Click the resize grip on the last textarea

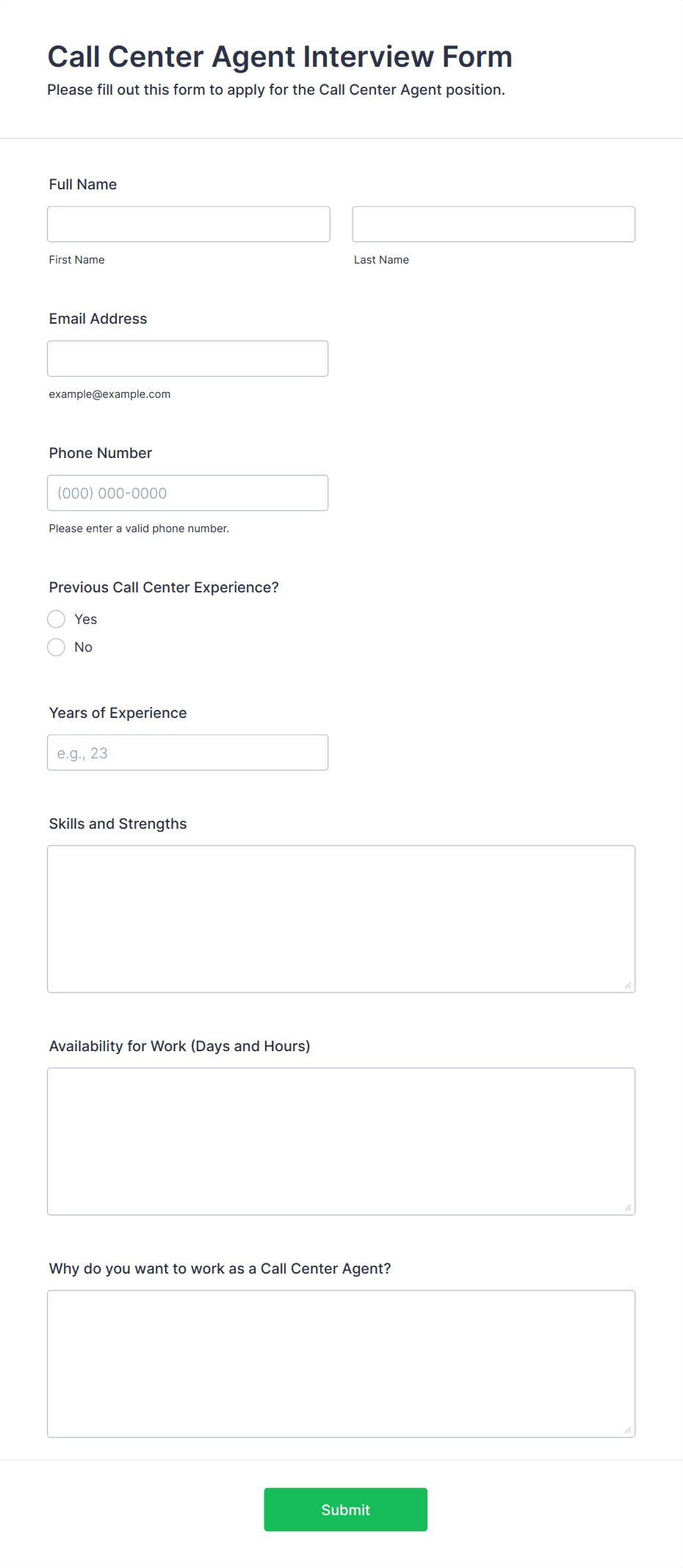tap(628, 1430)
